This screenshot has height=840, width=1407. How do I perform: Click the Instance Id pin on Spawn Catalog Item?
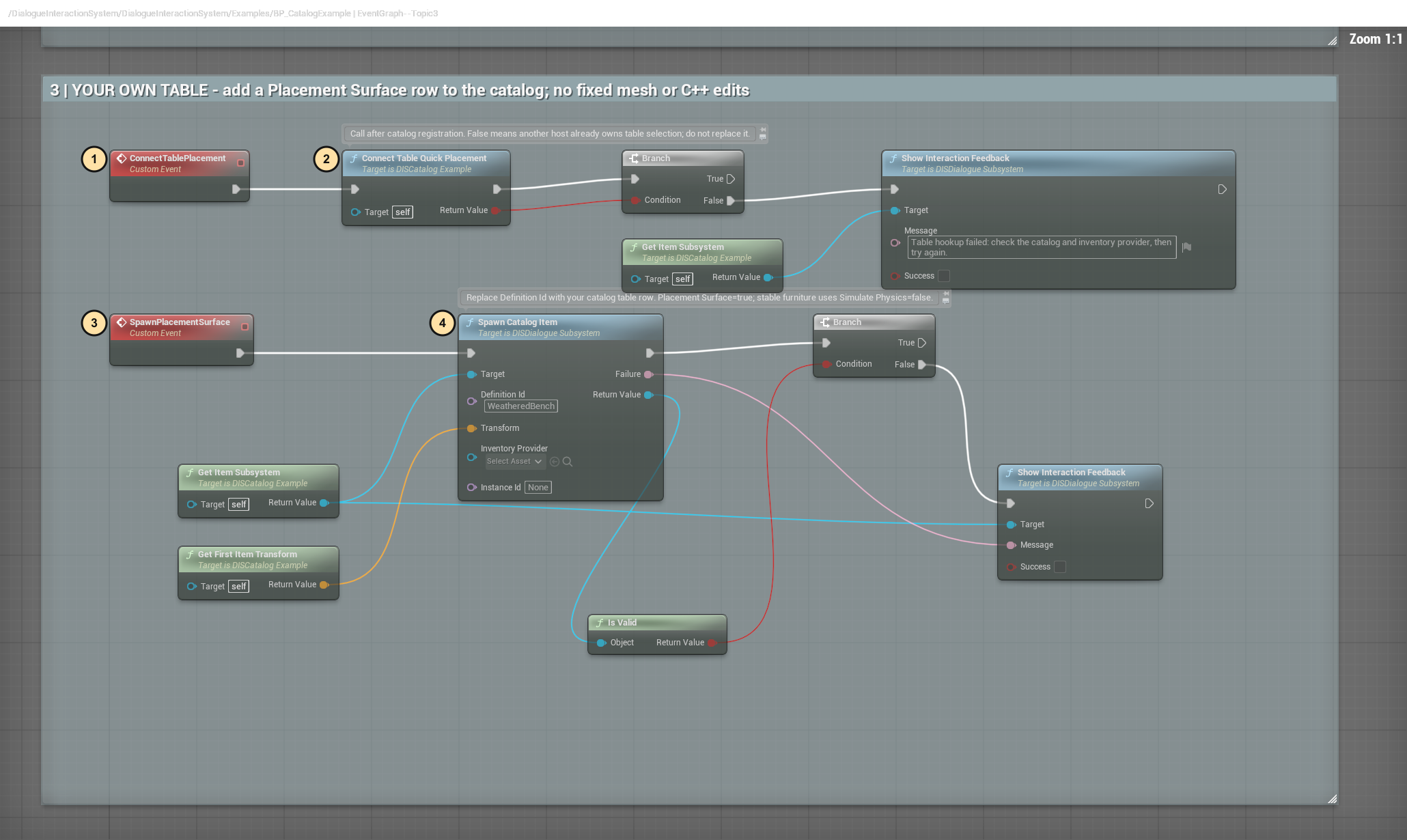pyautogui.click(x=471, y=488)
